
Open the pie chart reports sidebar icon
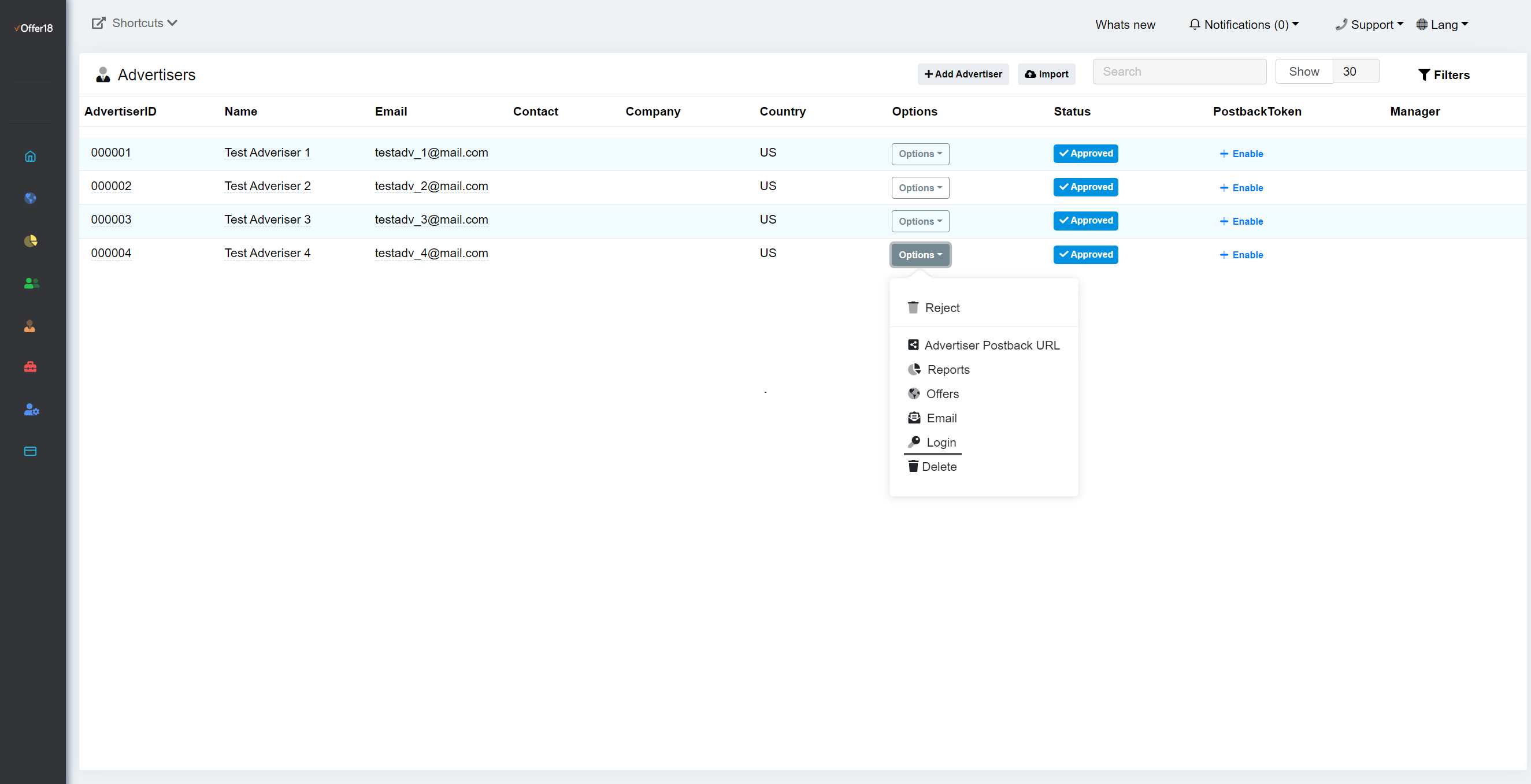30,240
